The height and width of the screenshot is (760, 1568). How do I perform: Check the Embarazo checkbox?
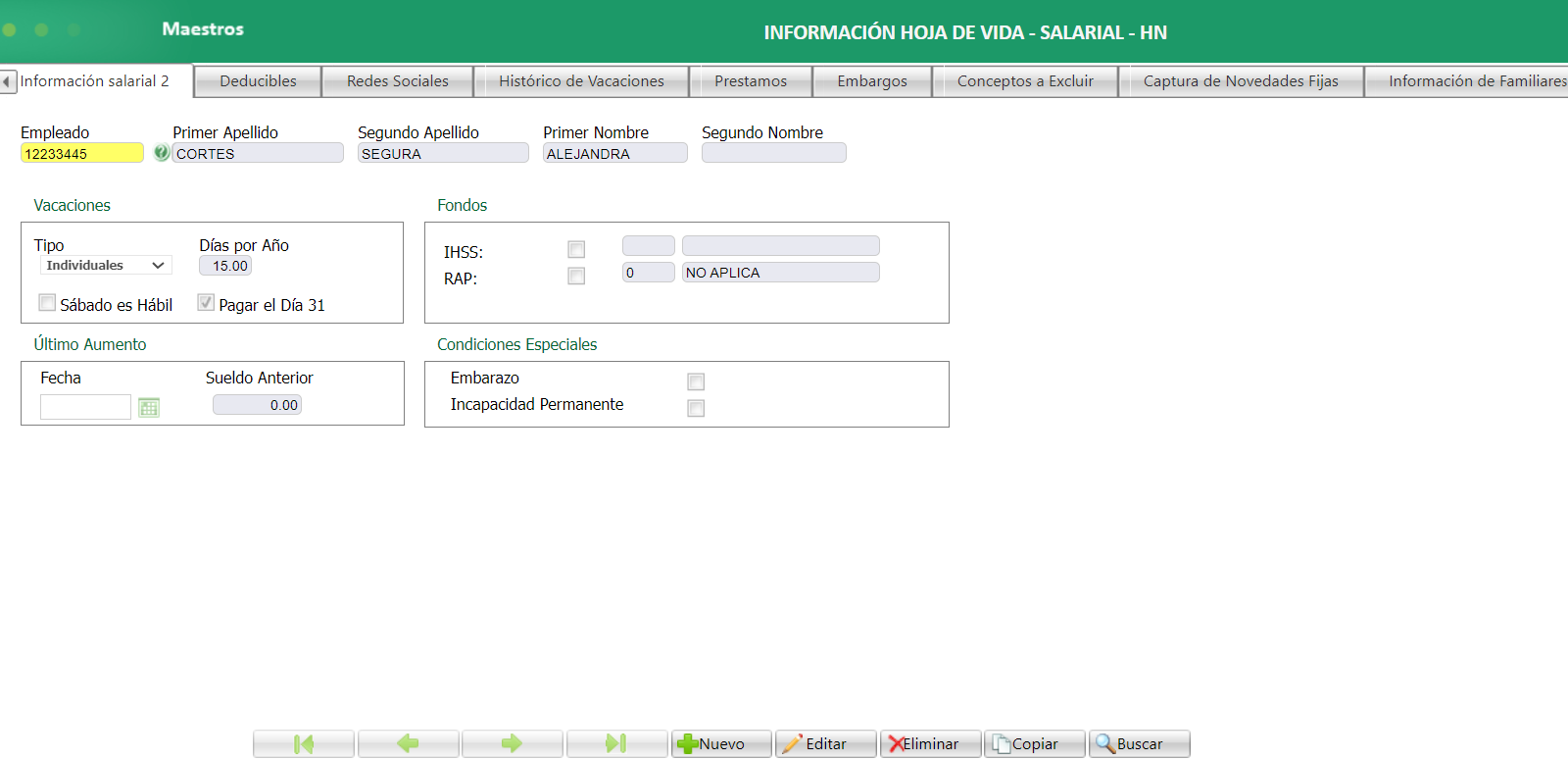pyautogui.click(x=696, y=381)
